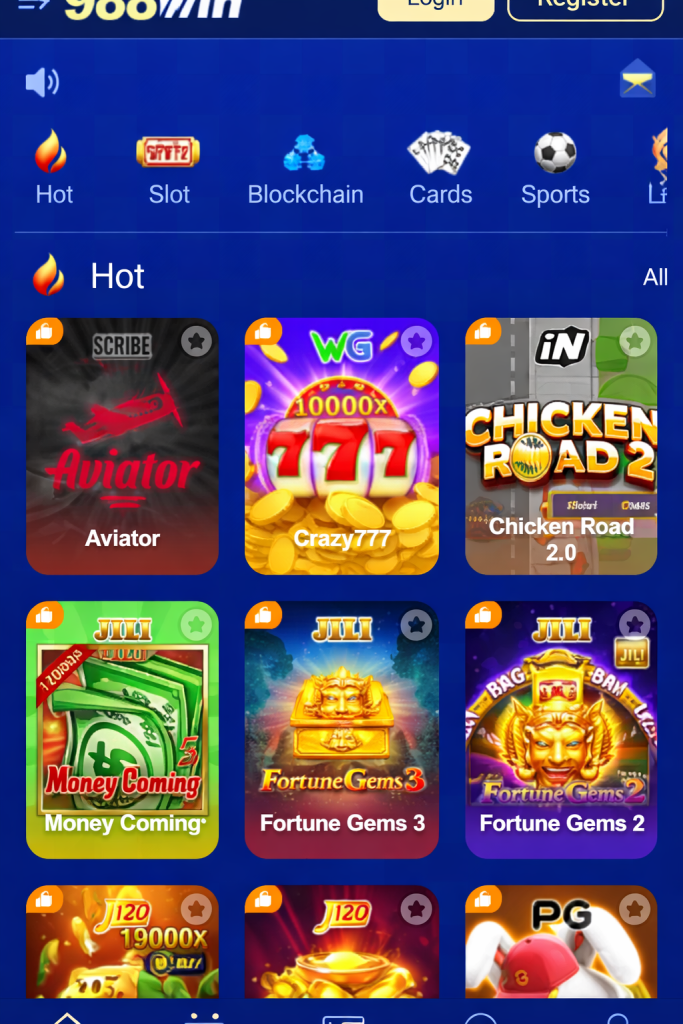
Task: Open the PG rabbit game thumbnail
Action: click(x=561, y=942)
